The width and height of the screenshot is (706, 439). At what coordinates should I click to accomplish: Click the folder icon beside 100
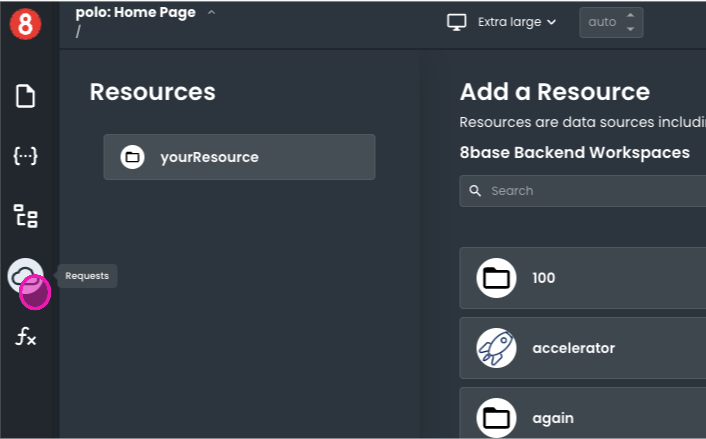[496, 278]
